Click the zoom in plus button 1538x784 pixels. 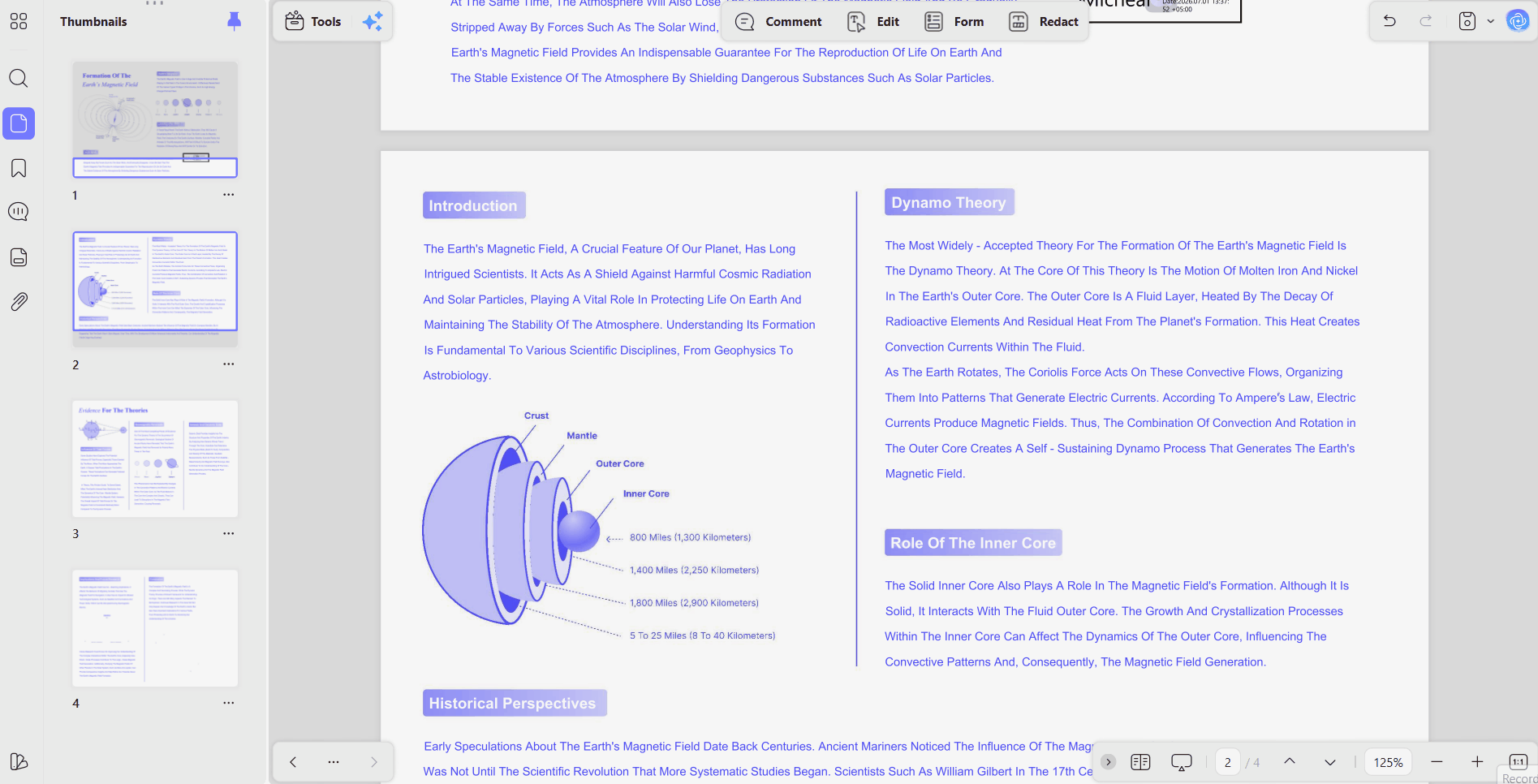[1477, 762]
